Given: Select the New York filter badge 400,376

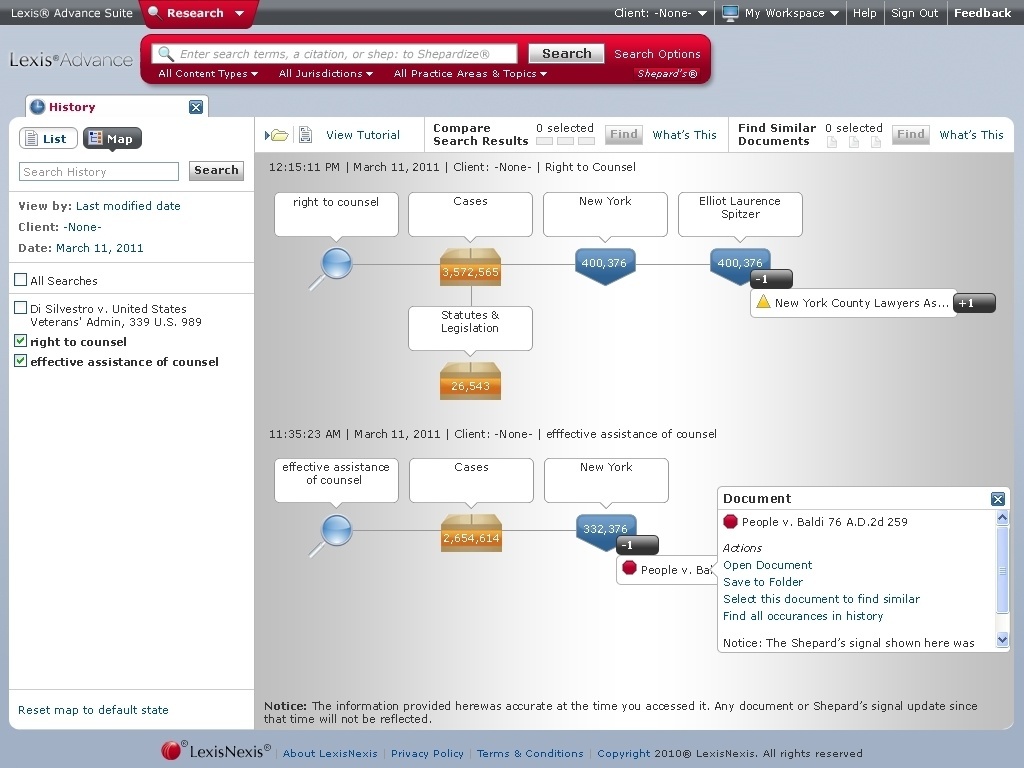Looking at the screenshot, I should pos(605,266).
